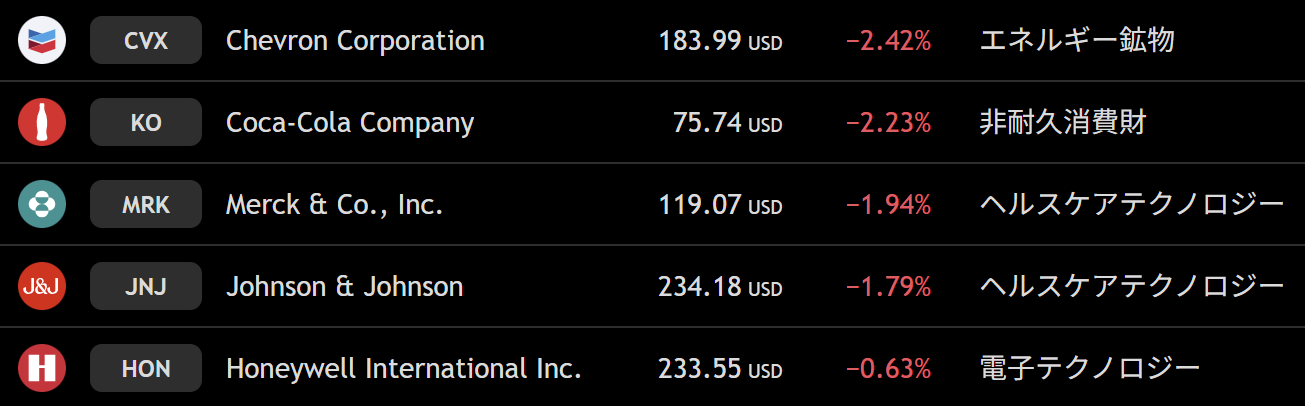Open Coca-Cola Company name link
The image size is (1305, 406).
pos(350,123)
